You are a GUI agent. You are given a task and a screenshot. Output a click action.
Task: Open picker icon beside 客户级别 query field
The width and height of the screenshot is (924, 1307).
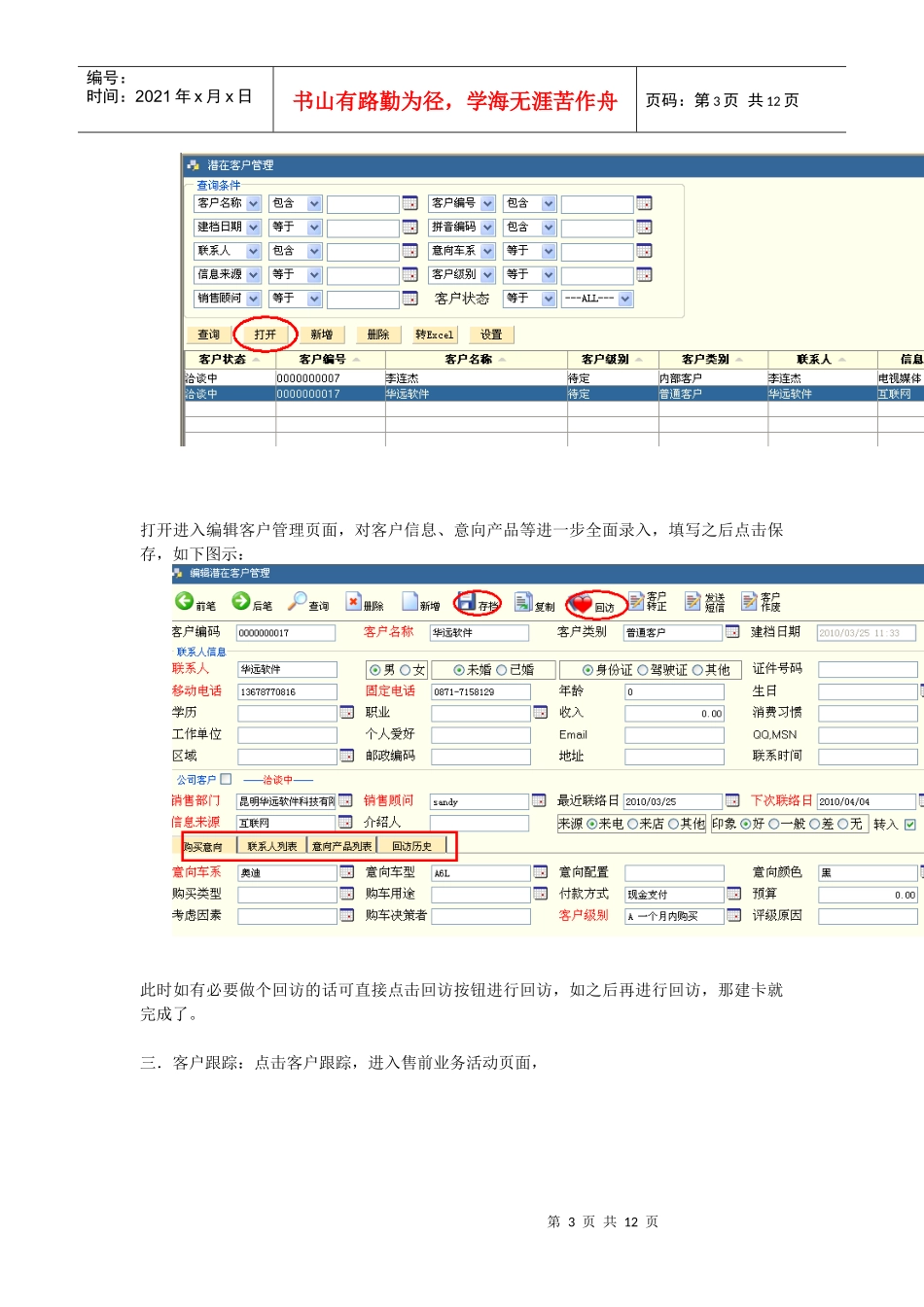click(644, 274)
